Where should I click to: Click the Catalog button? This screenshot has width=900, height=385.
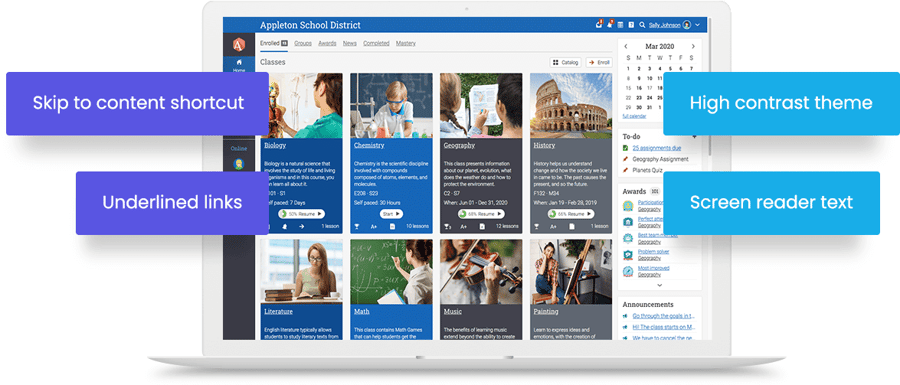[565, 62]
